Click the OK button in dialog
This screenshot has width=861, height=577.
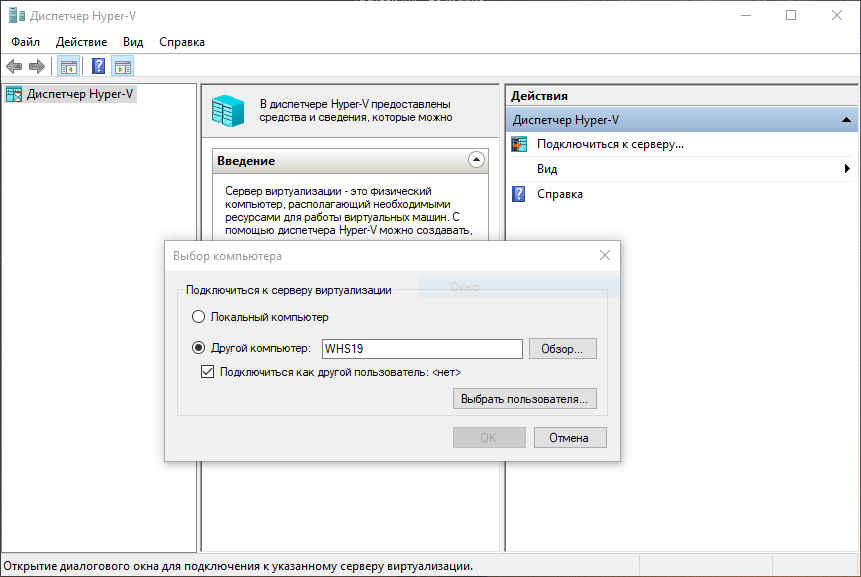[489, 438]
